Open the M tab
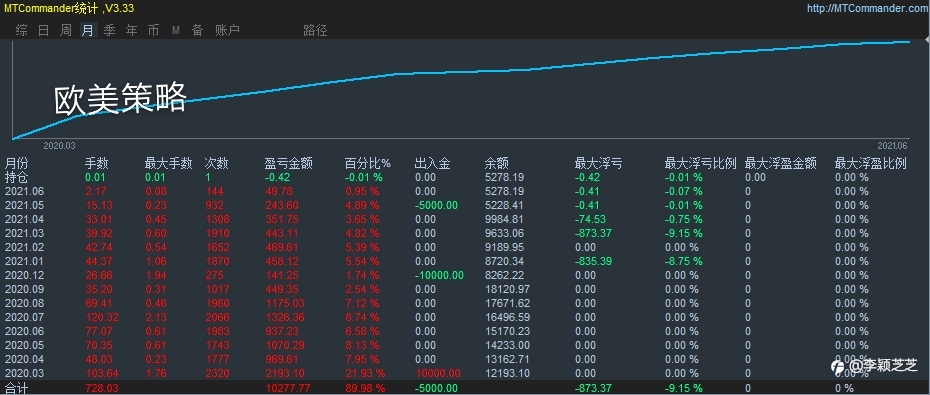Viewport: 930px width, 395px height. point(176,30)
